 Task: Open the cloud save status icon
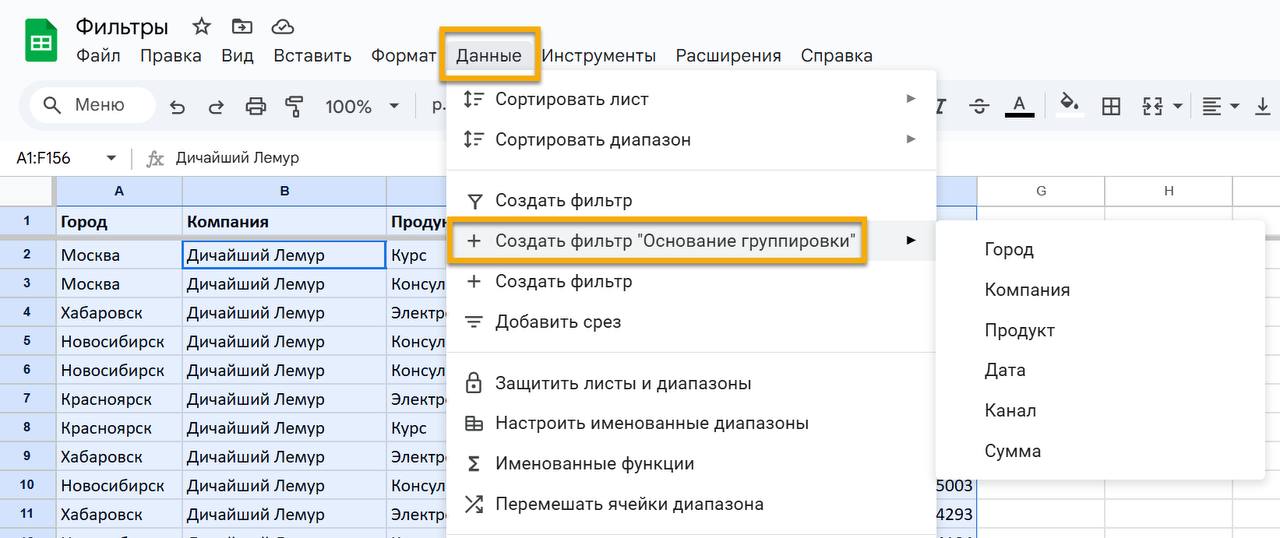pos(283,27)
